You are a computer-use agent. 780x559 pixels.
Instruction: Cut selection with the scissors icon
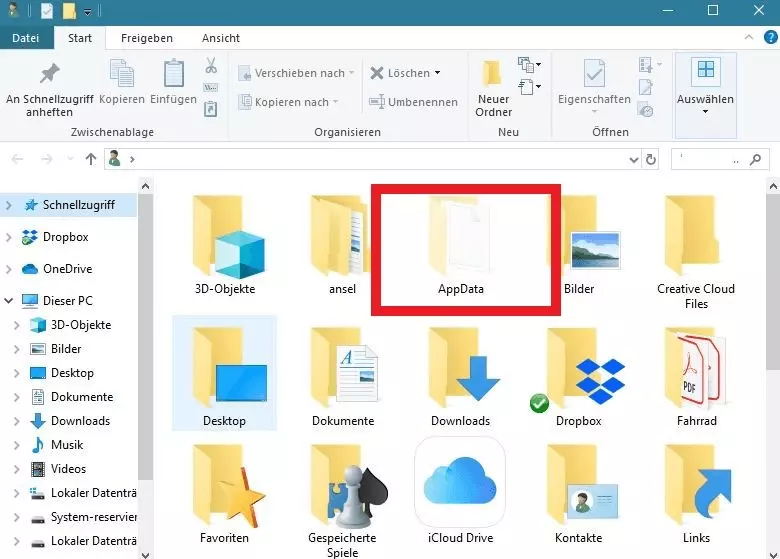211,65
